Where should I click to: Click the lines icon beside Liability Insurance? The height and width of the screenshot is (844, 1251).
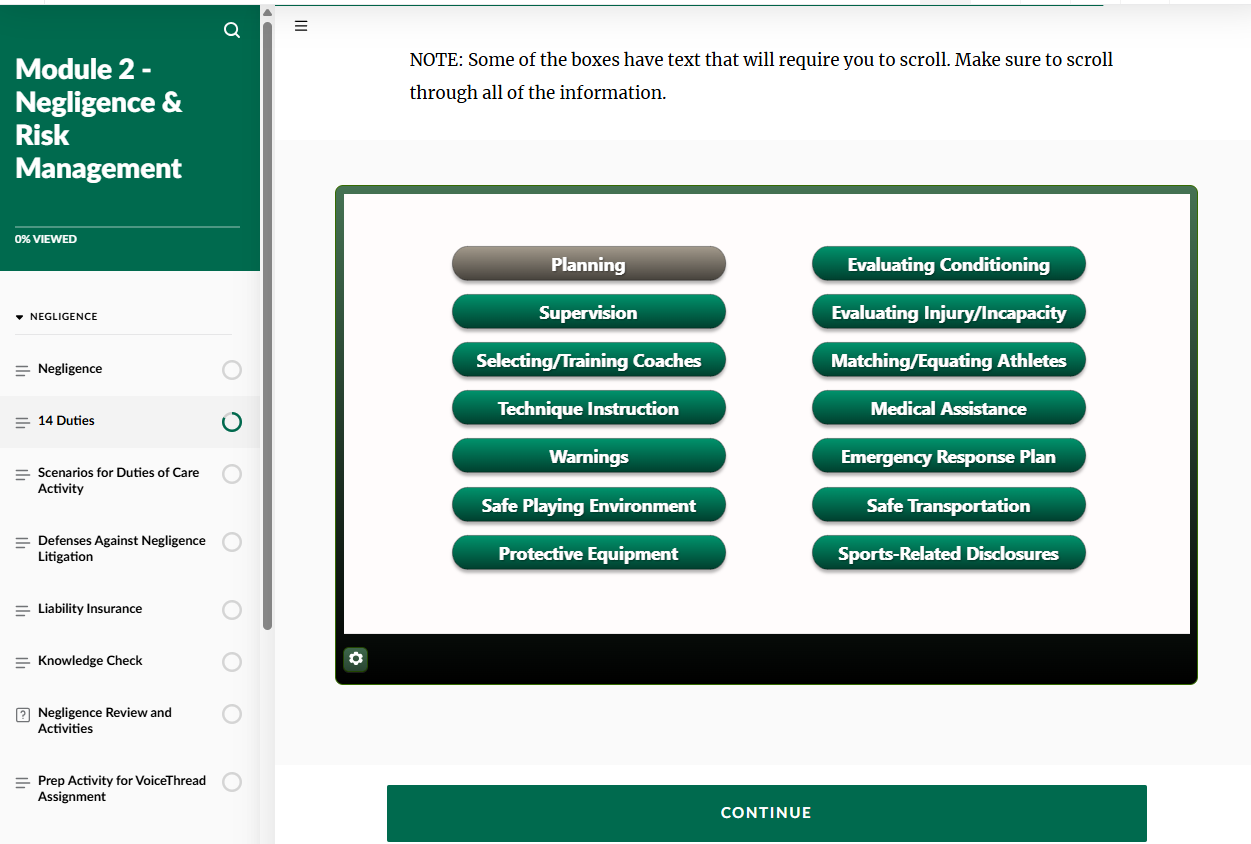point(21,609)
